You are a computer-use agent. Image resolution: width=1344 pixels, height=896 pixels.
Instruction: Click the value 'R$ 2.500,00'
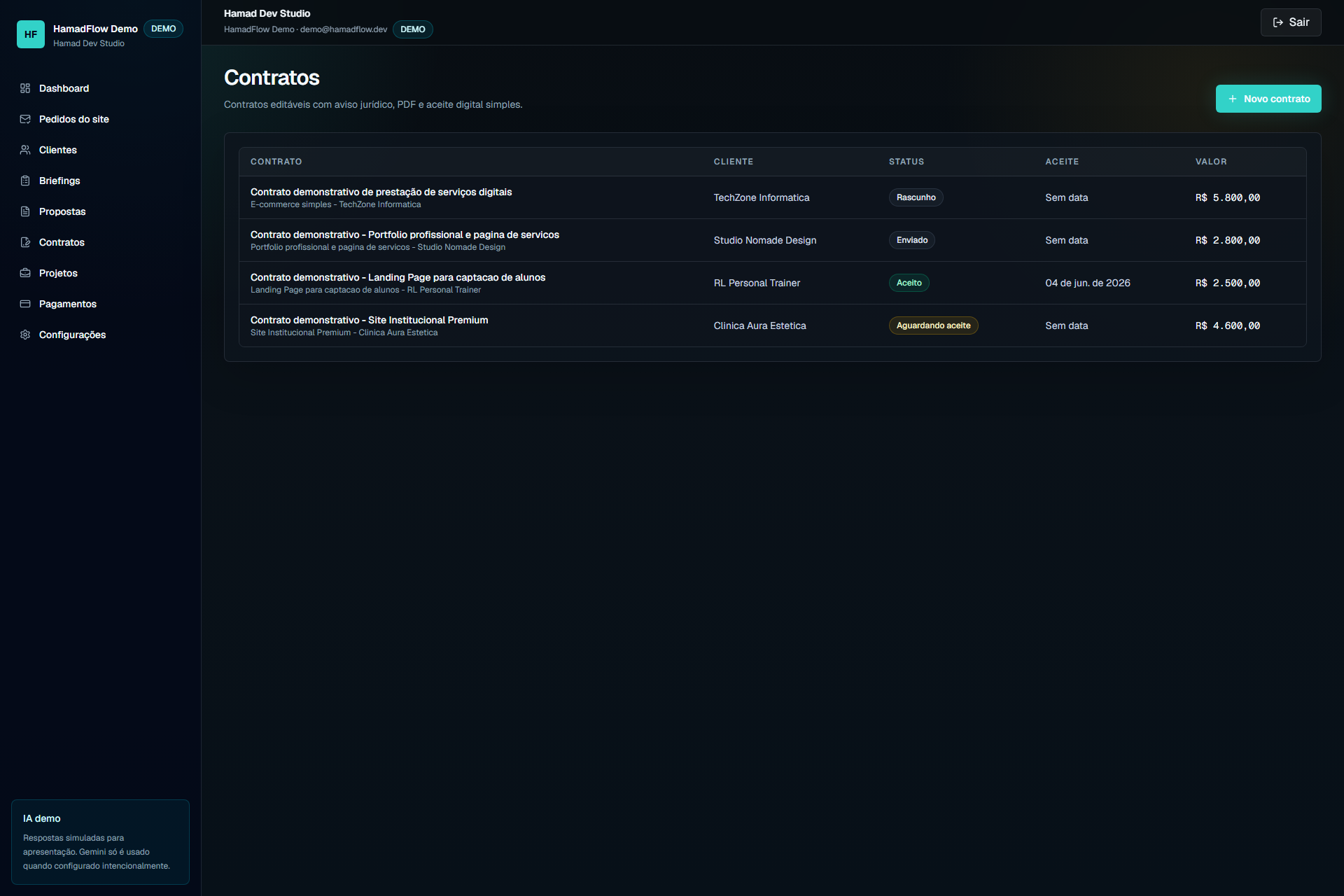[1227, 283]
